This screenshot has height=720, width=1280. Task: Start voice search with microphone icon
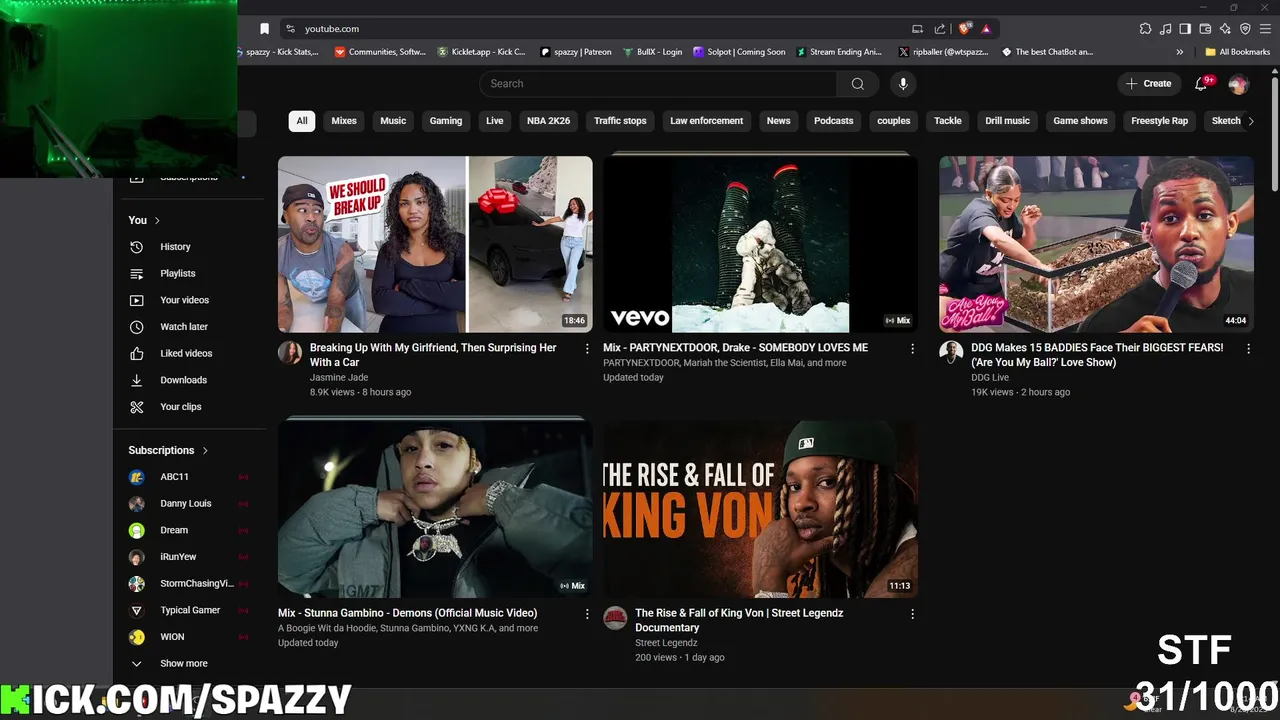903,84
